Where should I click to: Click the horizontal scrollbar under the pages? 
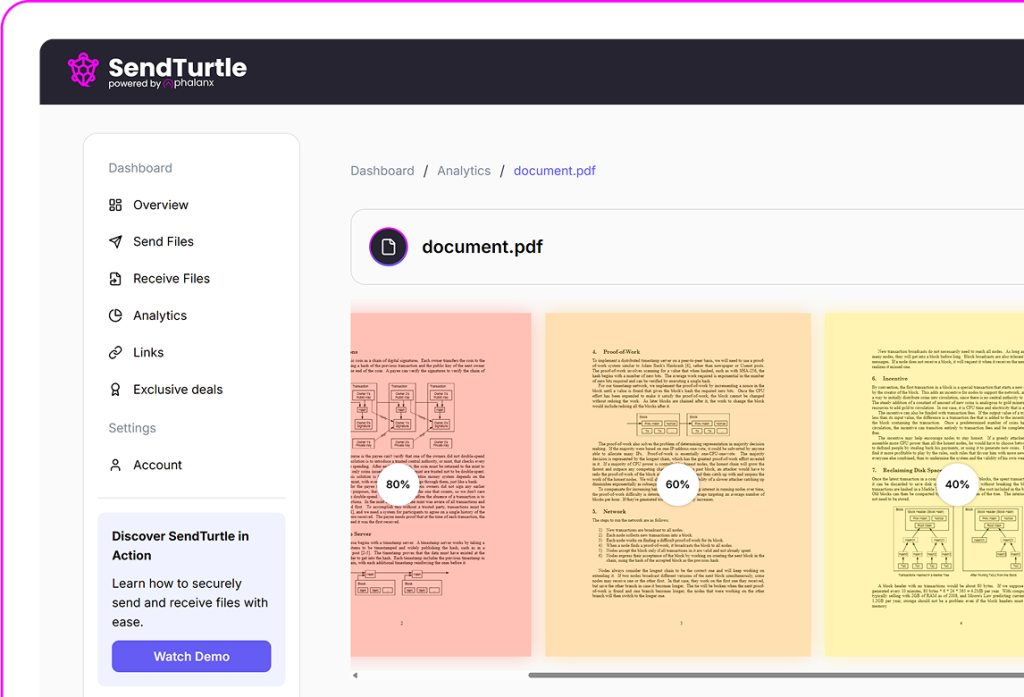point(776,675)
